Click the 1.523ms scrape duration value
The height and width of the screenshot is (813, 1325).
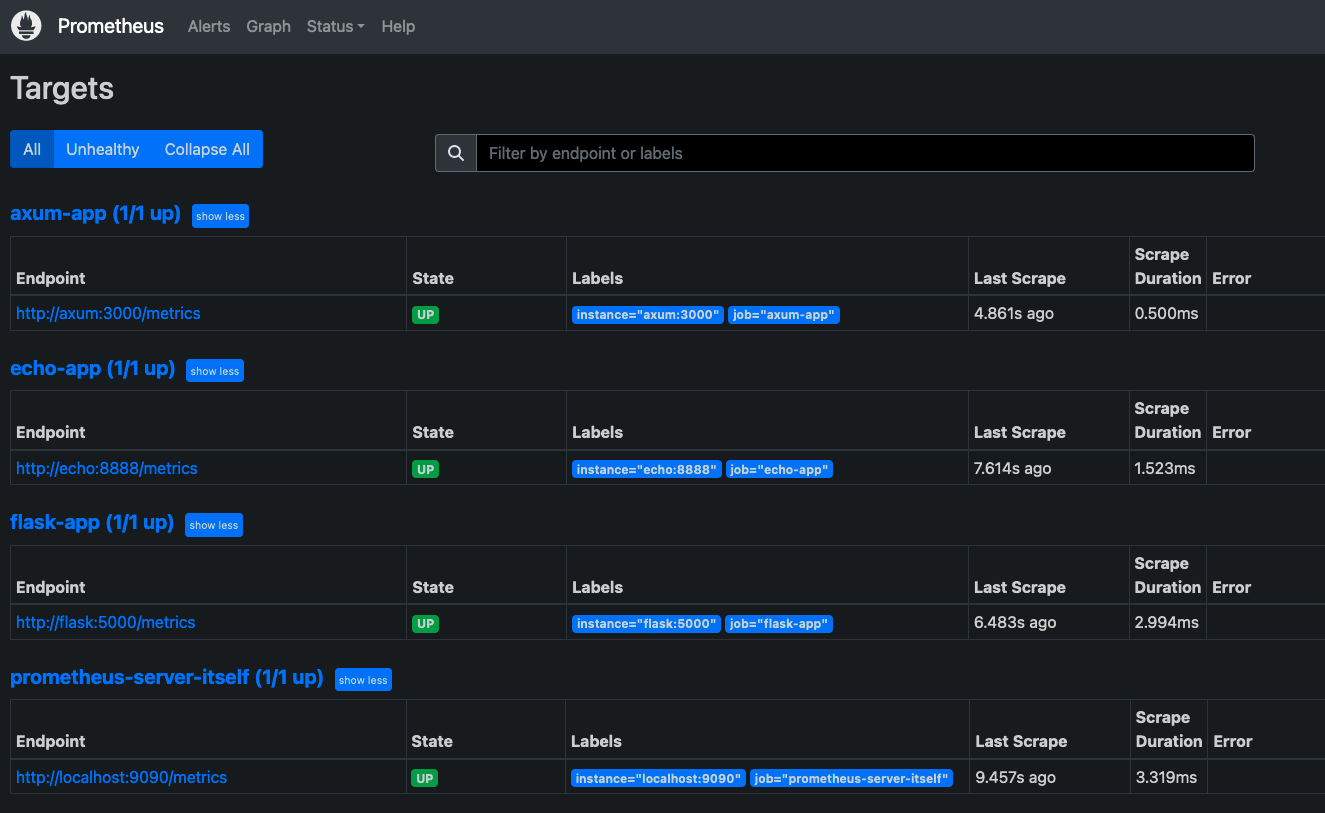(x=1165, y=468)
